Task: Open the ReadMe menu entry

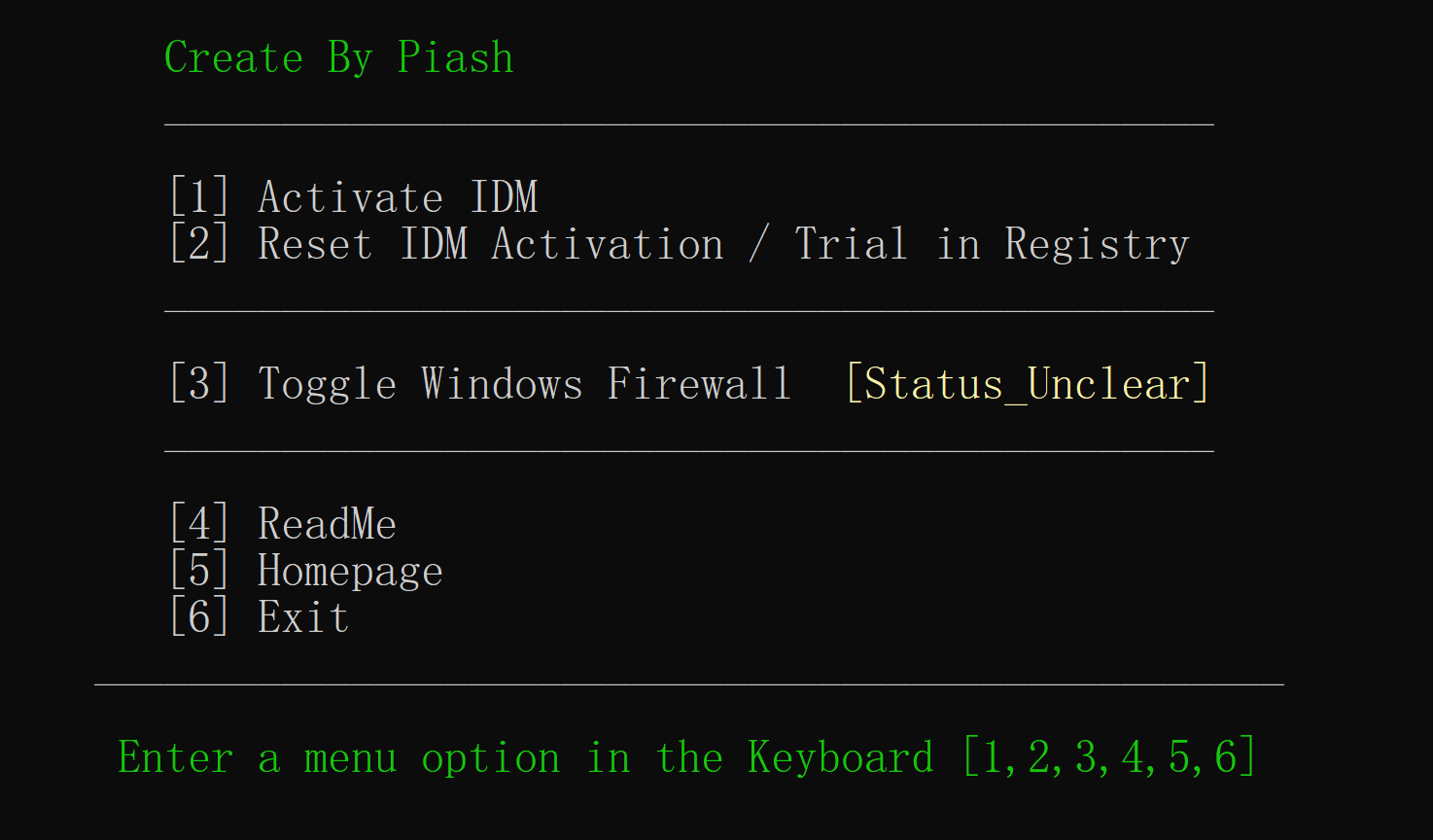Action: tap(327, 524)
